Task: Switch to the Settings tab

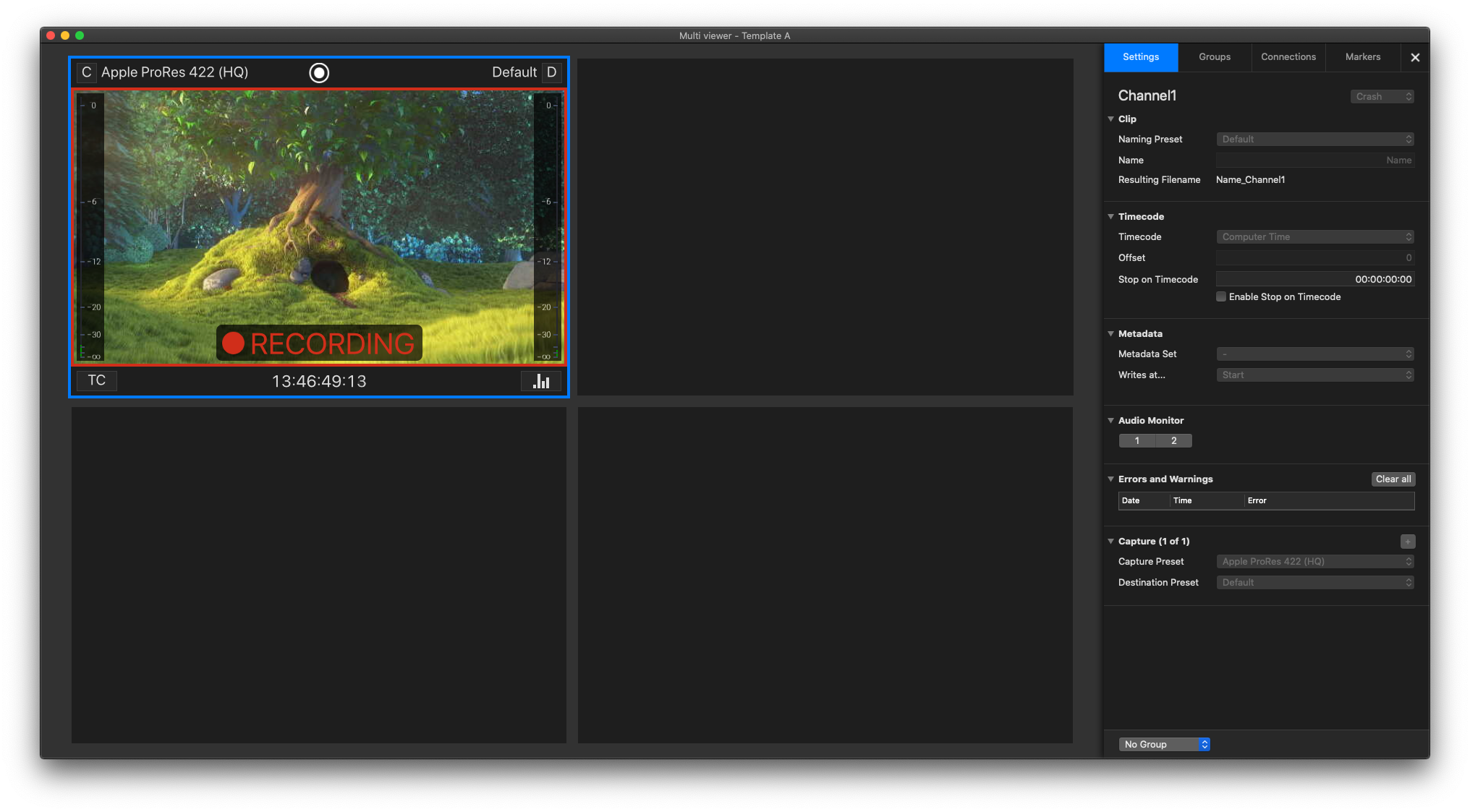Action: 1141,57
